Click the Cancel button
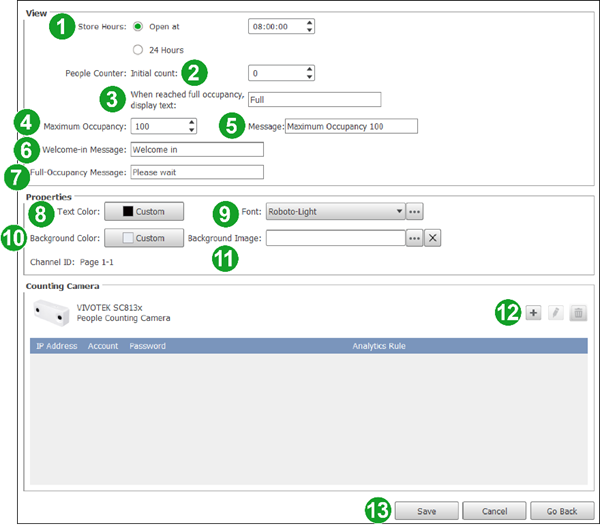The image size is (600, 526). tap(494, 511)
